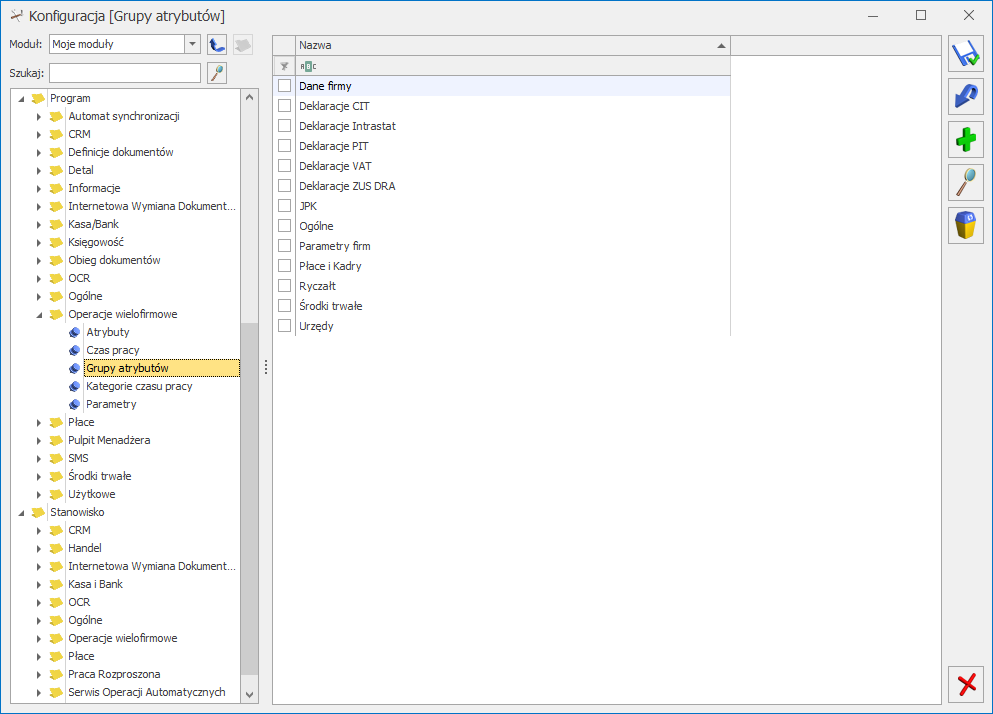Click the search magnifier button beside Szukaj

click(x=217, y=73)
